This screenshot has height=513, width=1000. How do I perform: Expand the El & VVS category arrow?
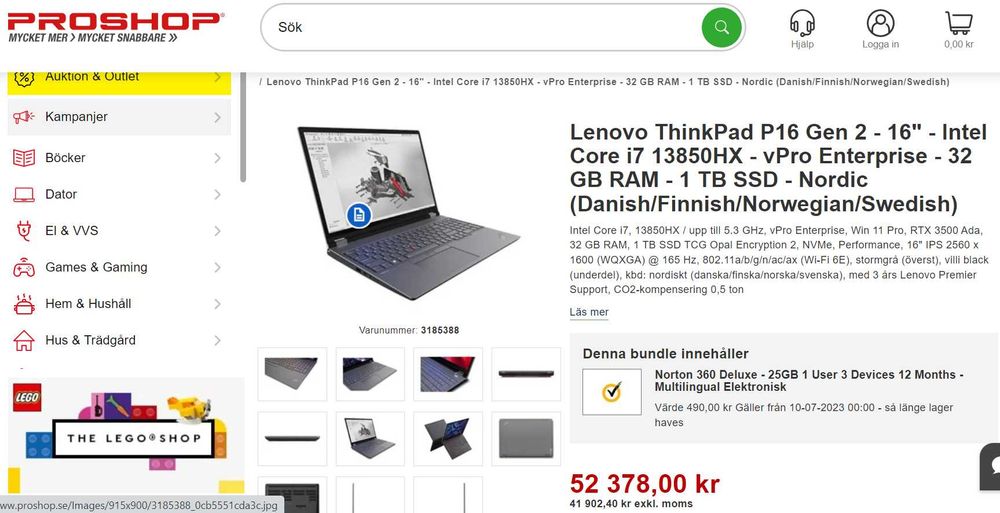click(x=217, y=230)
